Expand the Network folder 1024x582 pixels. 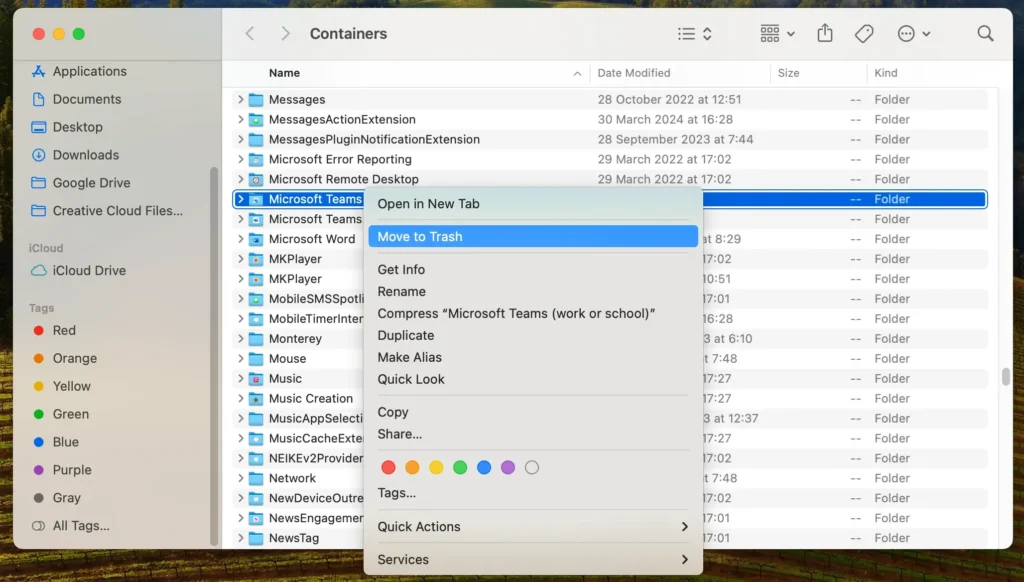240,478
